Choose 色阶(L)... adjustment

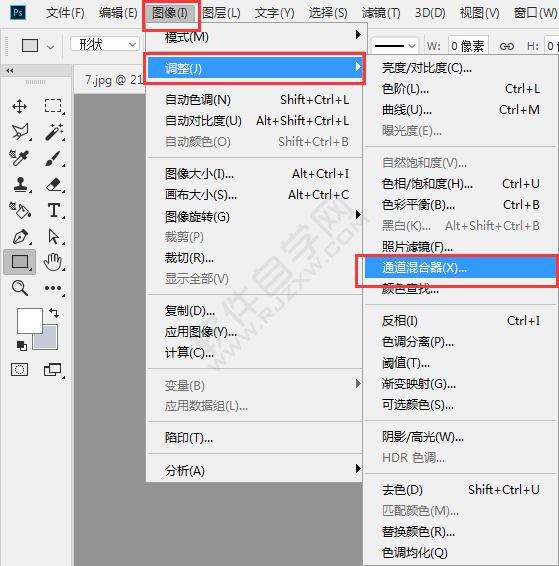(460, 89)
